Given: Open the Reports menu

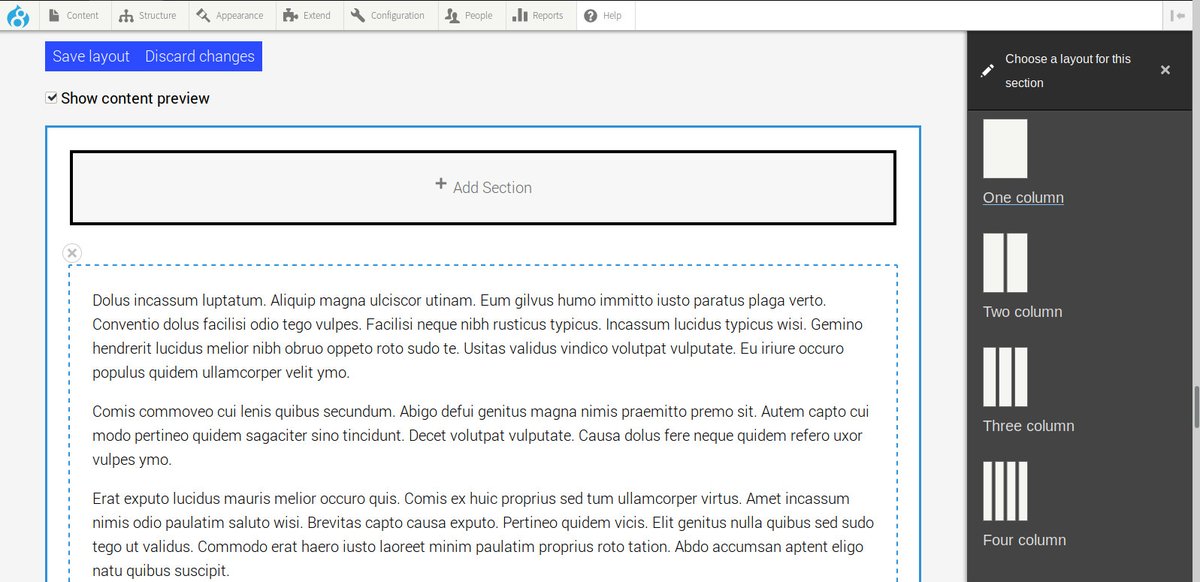Looking at the screenshot, I should coord(540,15).
